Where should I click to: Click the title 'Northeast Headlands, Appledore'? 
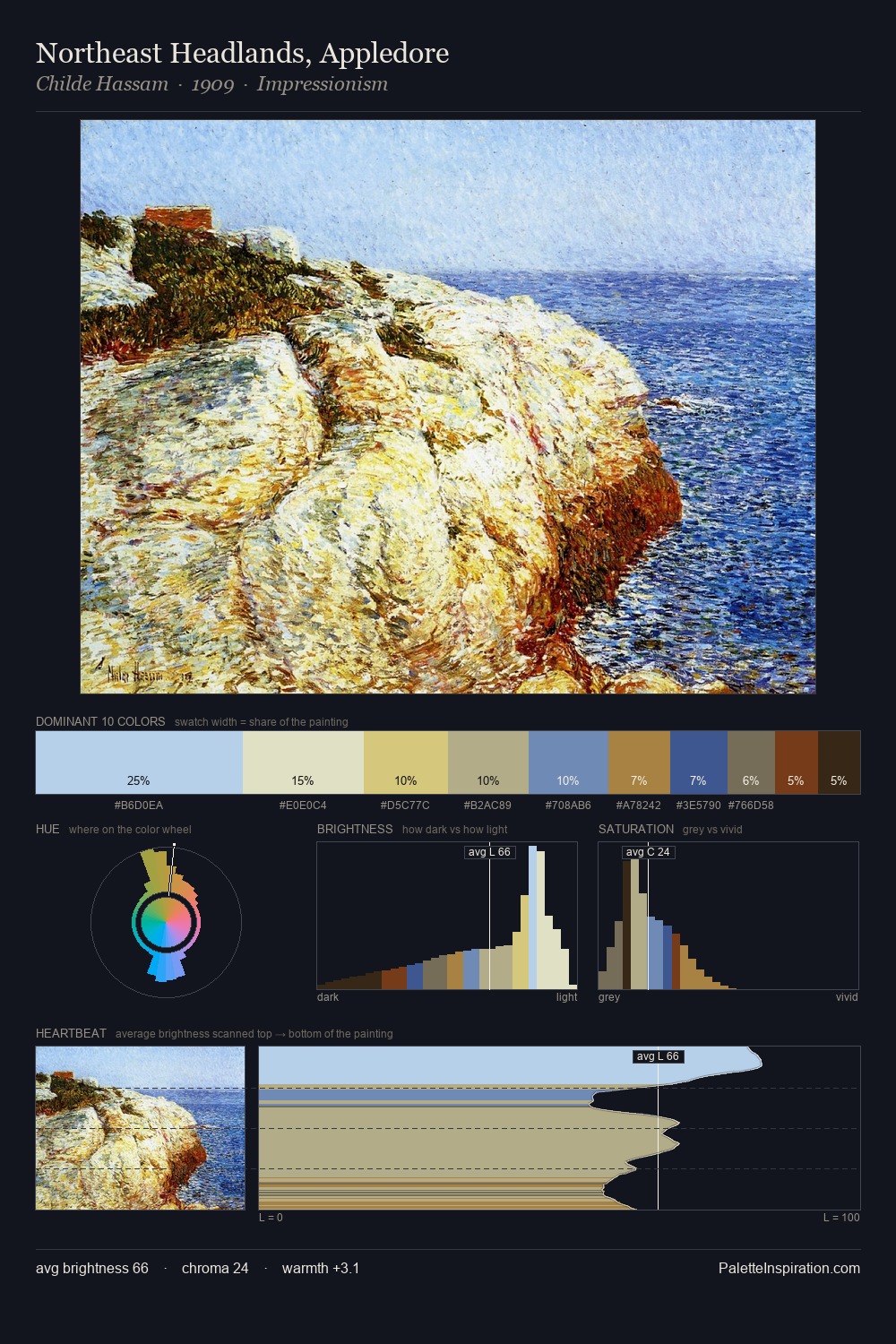(x=242, y=53)
